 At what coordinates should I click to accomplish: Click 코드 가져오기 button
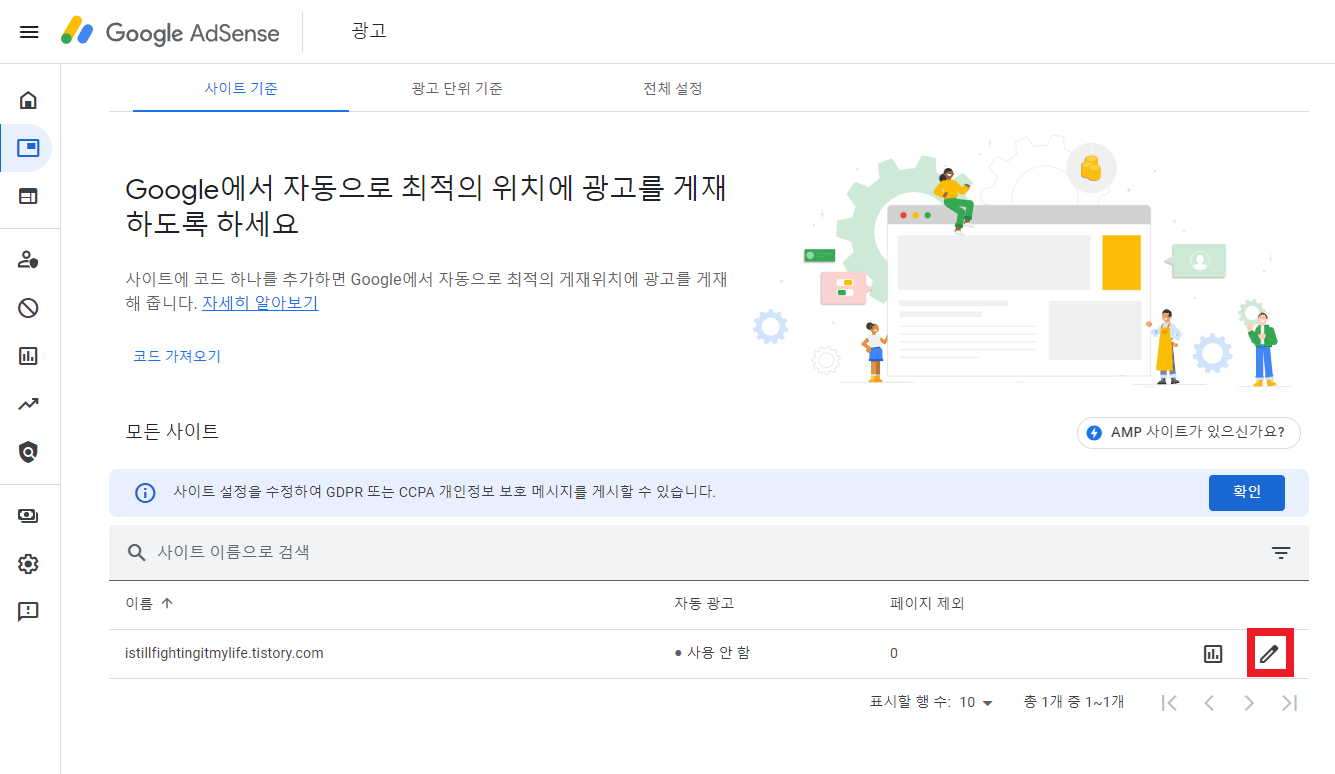[x=177, y=356]
